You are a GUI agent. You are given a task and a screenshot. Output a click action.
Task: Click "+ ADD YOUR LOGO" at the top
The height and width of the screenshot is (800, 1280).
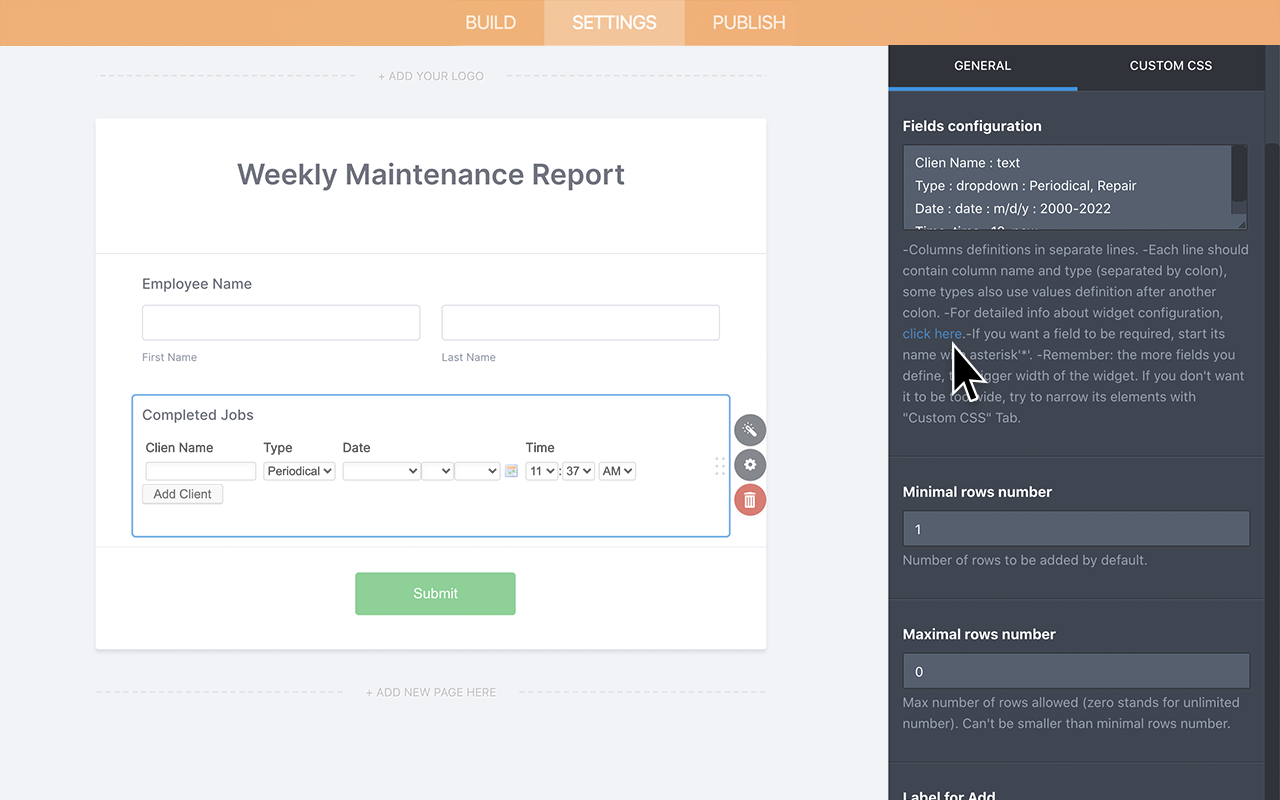(430, 75)
